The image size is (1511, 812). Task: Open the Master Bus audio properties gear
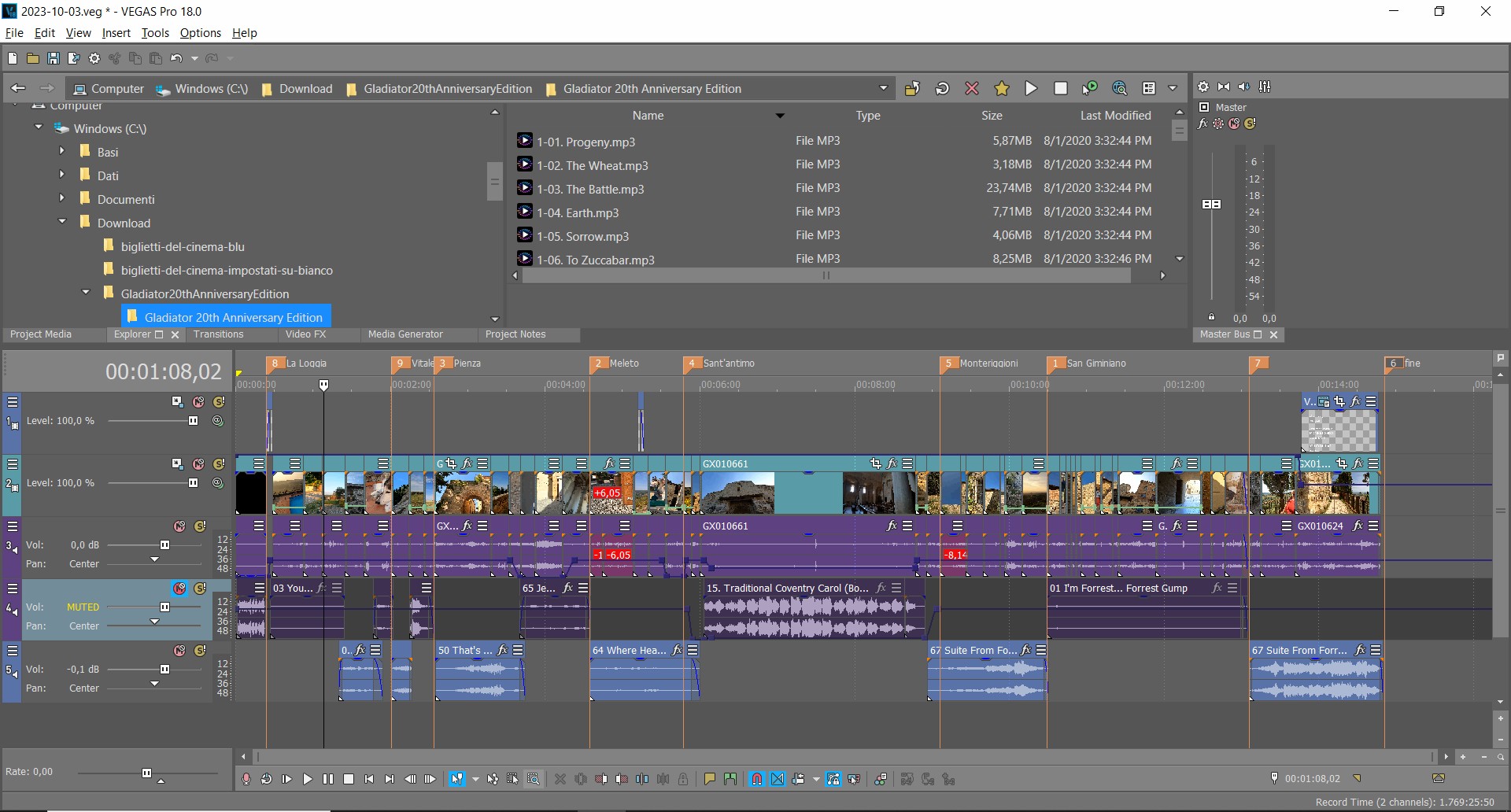tap(1203, 87)
